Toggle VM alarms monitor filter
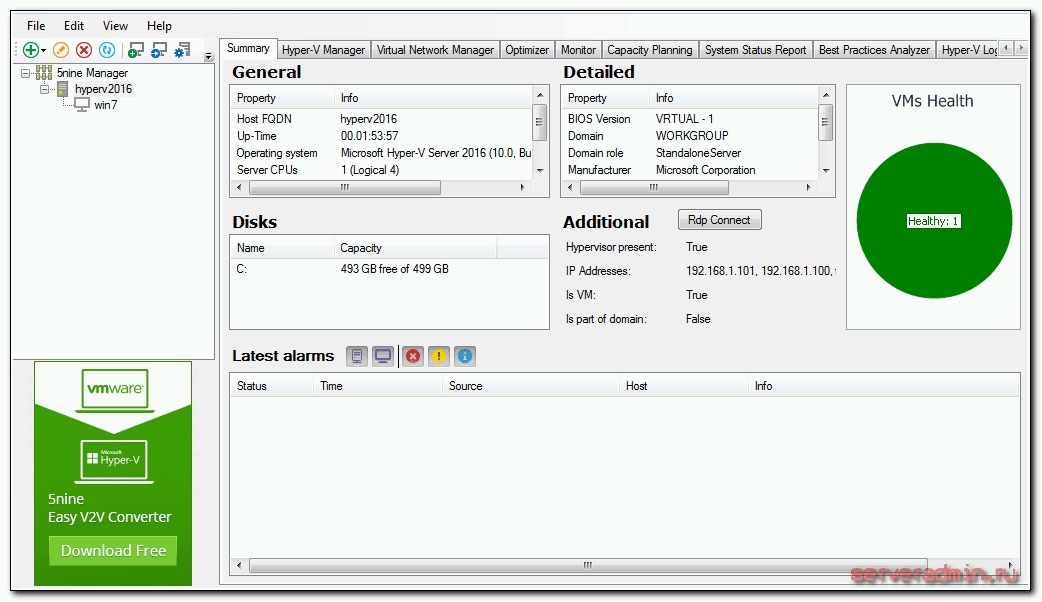 pos(383,356)
